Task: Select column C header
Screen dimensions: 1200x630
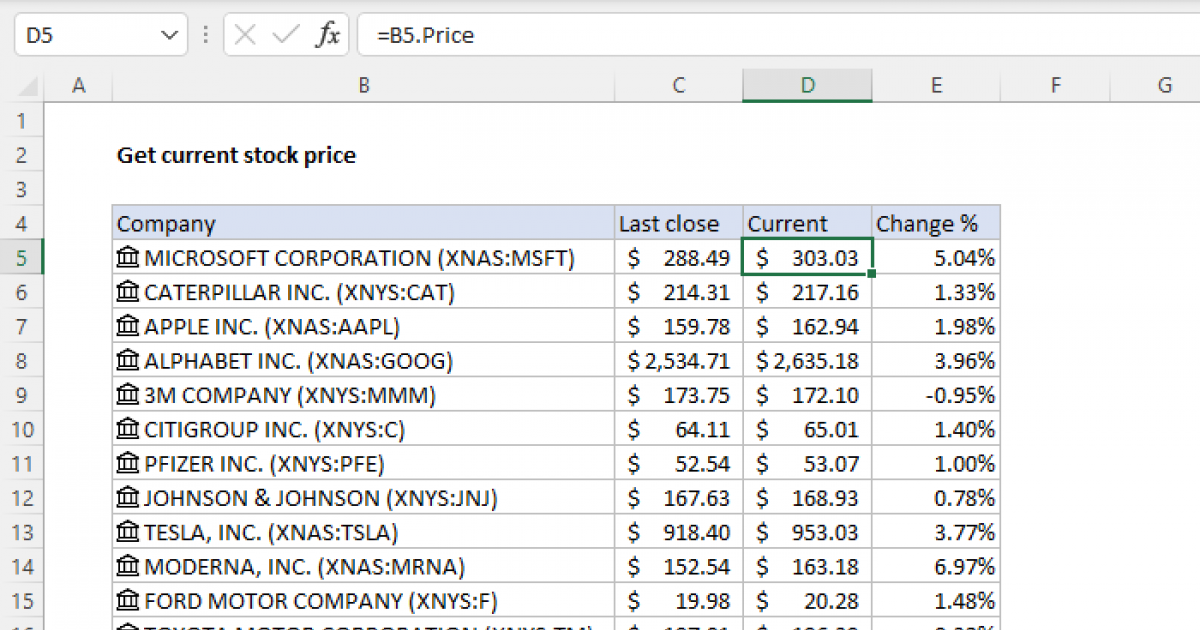Action: click(x=678, y=86)
